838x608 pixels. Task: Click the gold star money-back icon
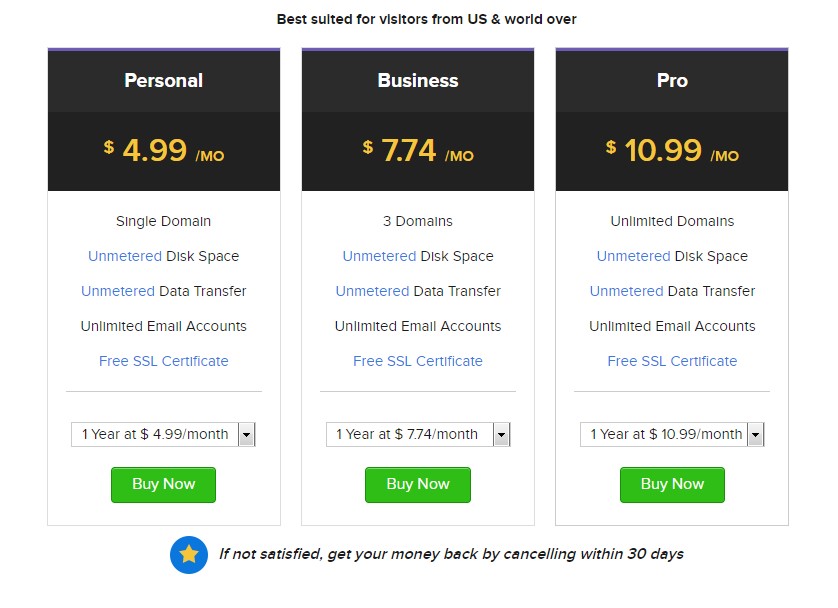coord(188,554)
